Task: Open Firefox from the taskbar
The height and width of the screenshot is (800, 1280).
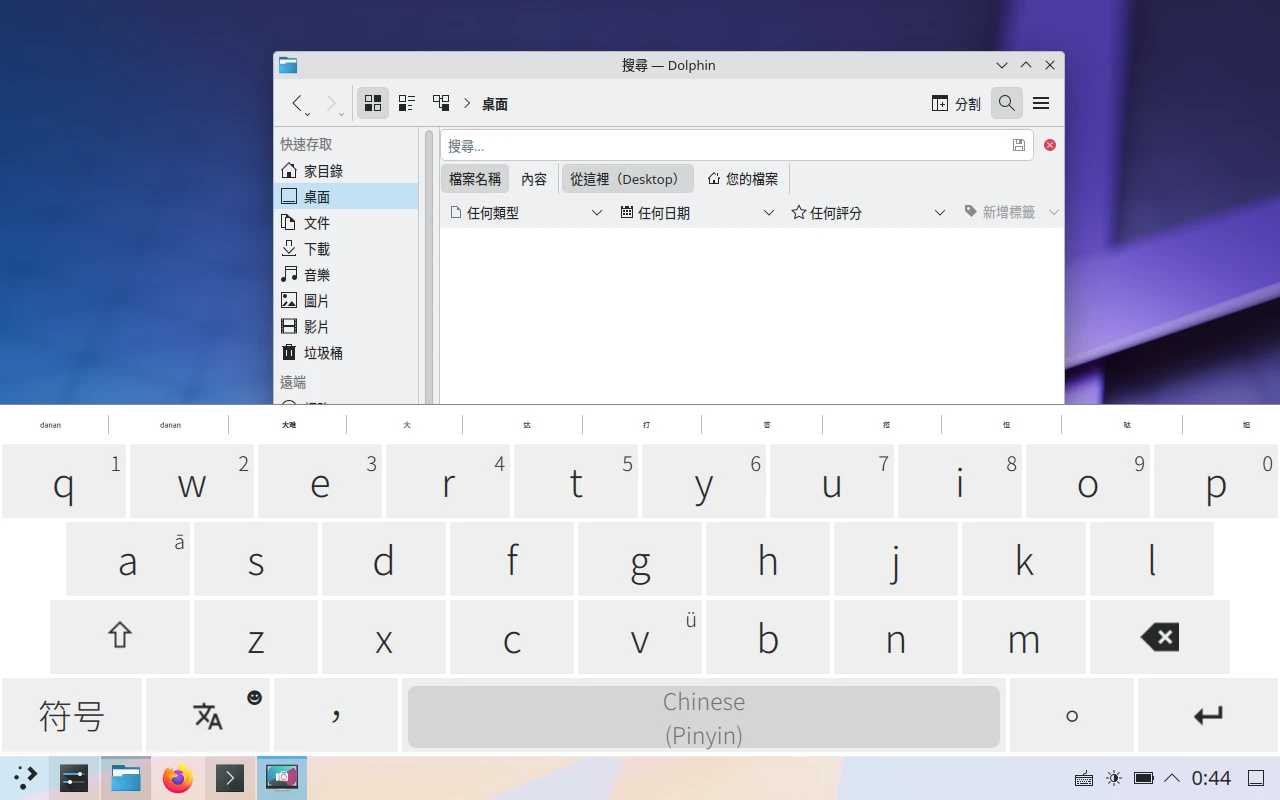Action: click(178, 778)
